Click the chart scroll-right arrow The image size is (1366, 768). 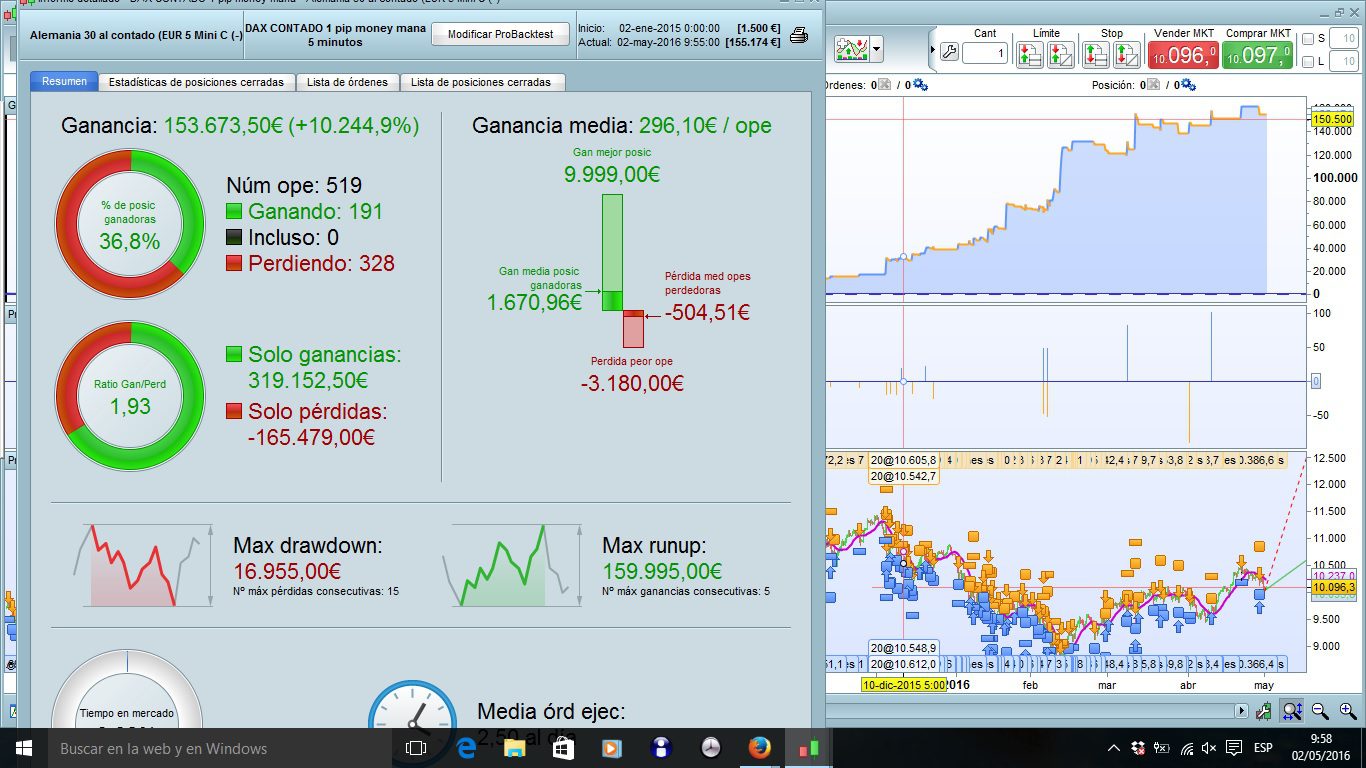pos(1242,711)
